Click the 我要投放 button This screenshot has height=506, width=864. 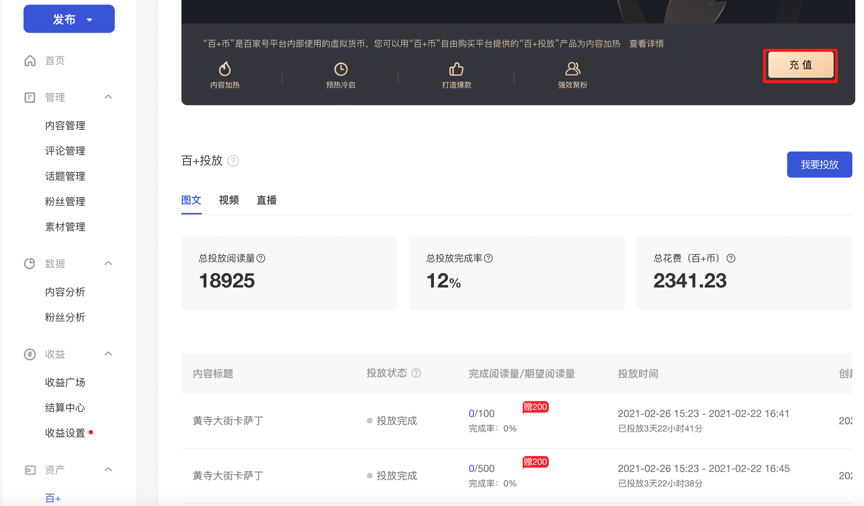819,164
